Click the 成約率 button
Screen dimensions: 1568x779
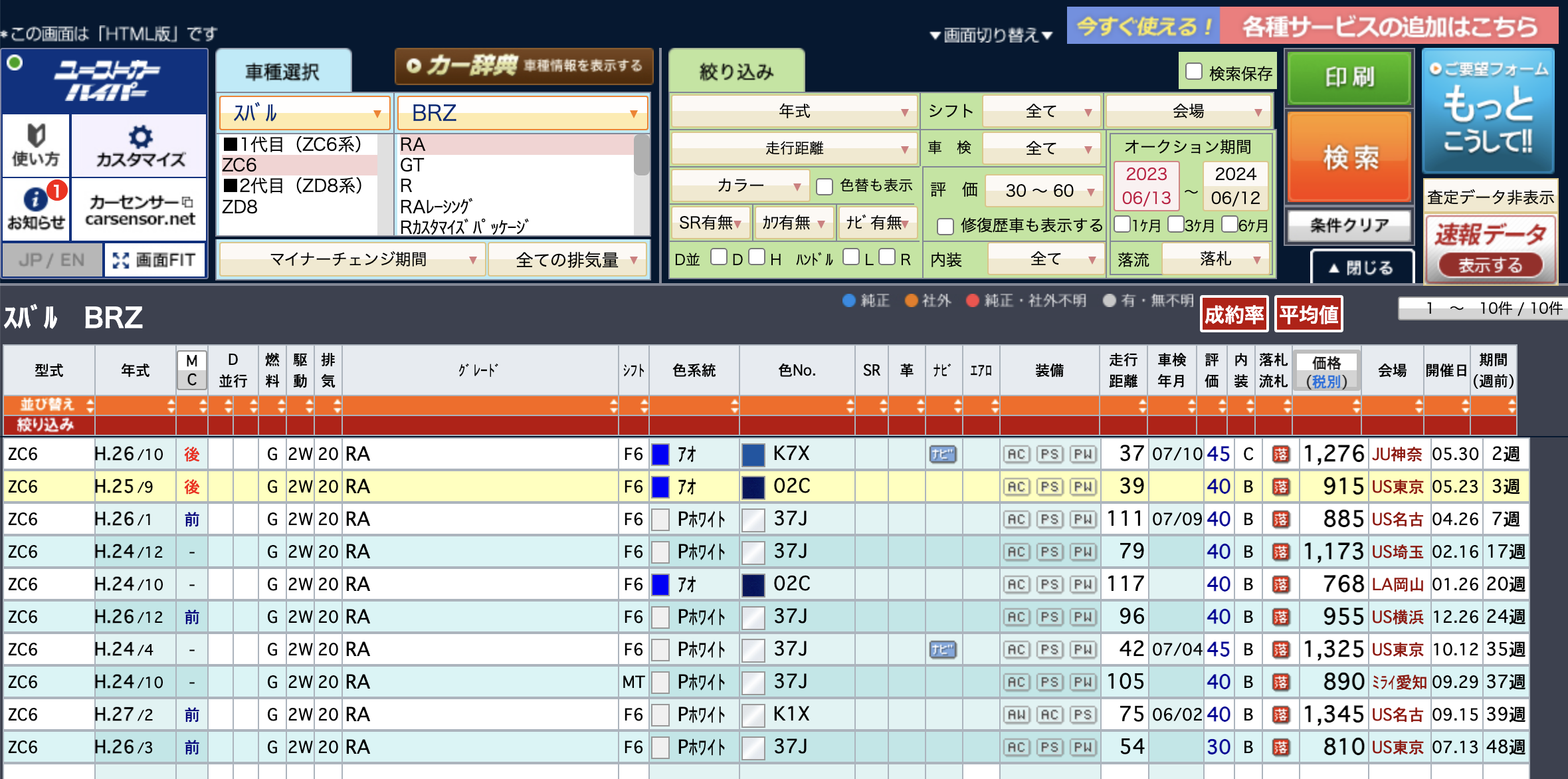[1234, 314]
